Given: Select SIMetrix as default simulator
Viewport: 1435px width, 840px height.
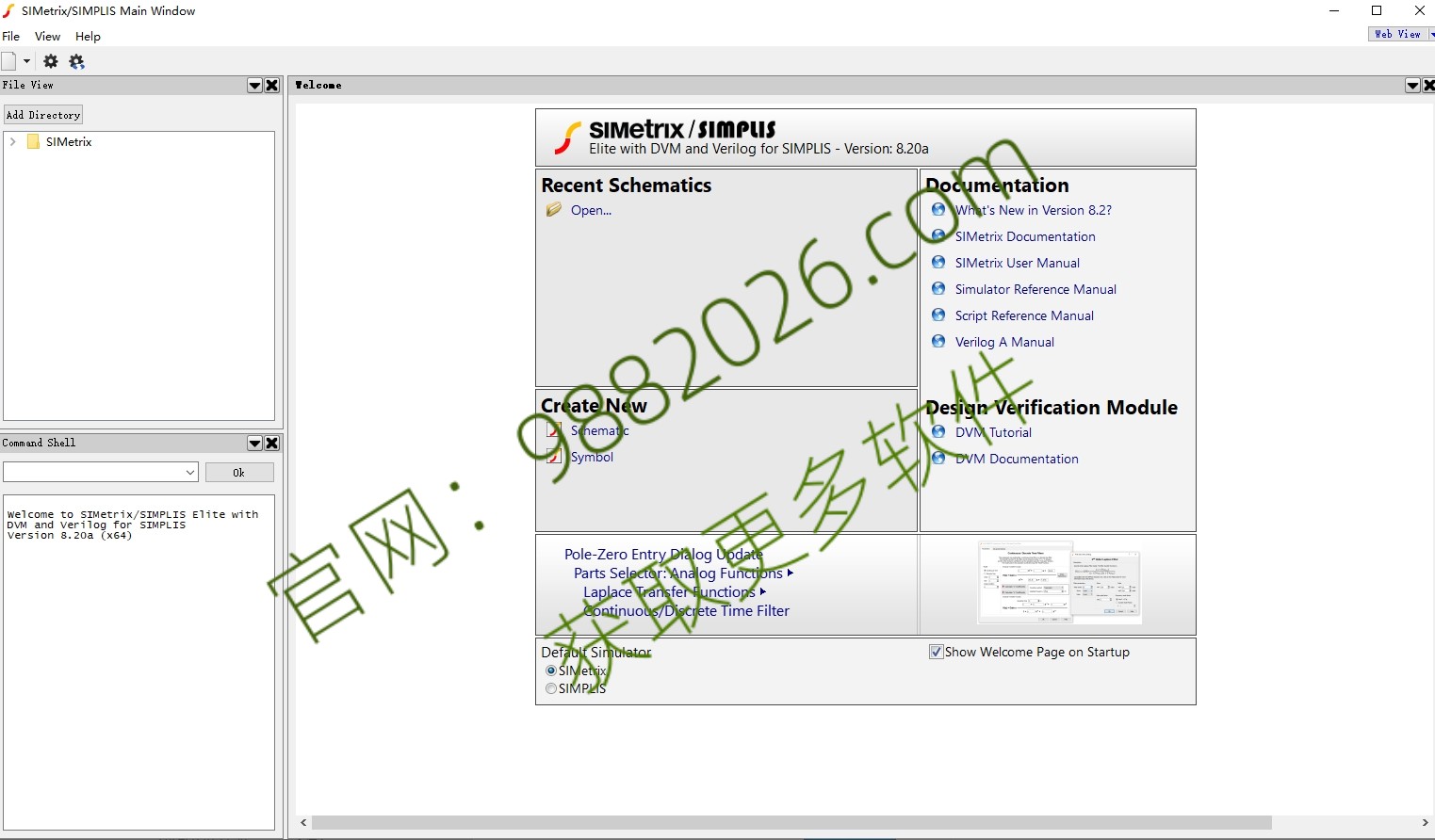Looking at the screenshot, I should click(551, 670).
